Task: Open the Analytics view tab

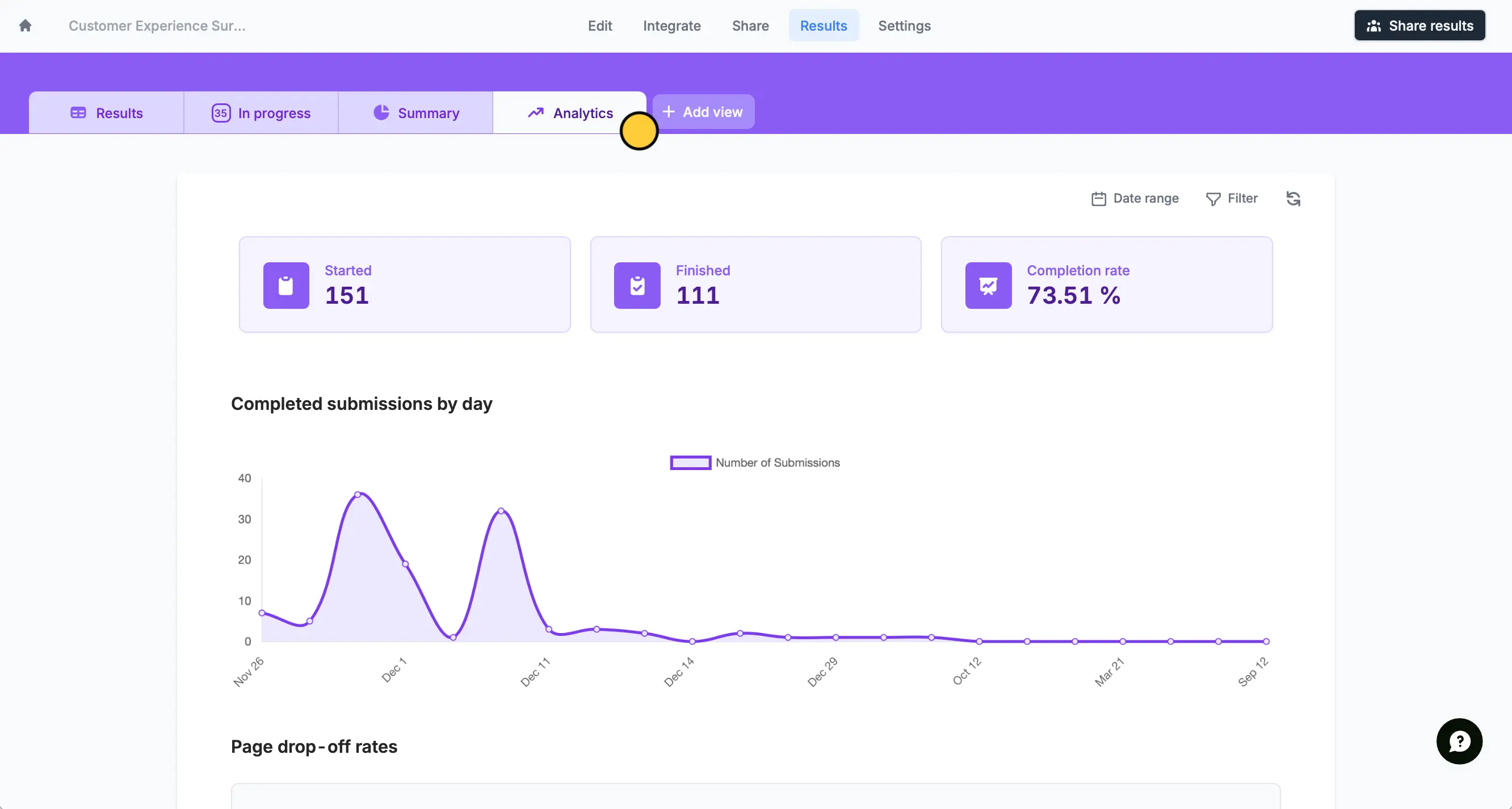Action: (x=569, y=113)
